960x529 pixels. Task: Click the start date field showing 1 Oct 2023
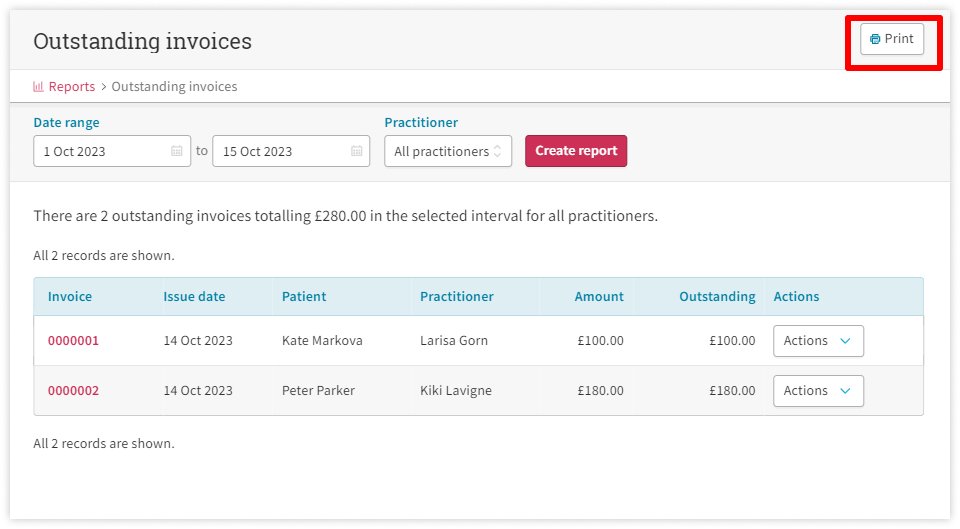tap(100, 152)
